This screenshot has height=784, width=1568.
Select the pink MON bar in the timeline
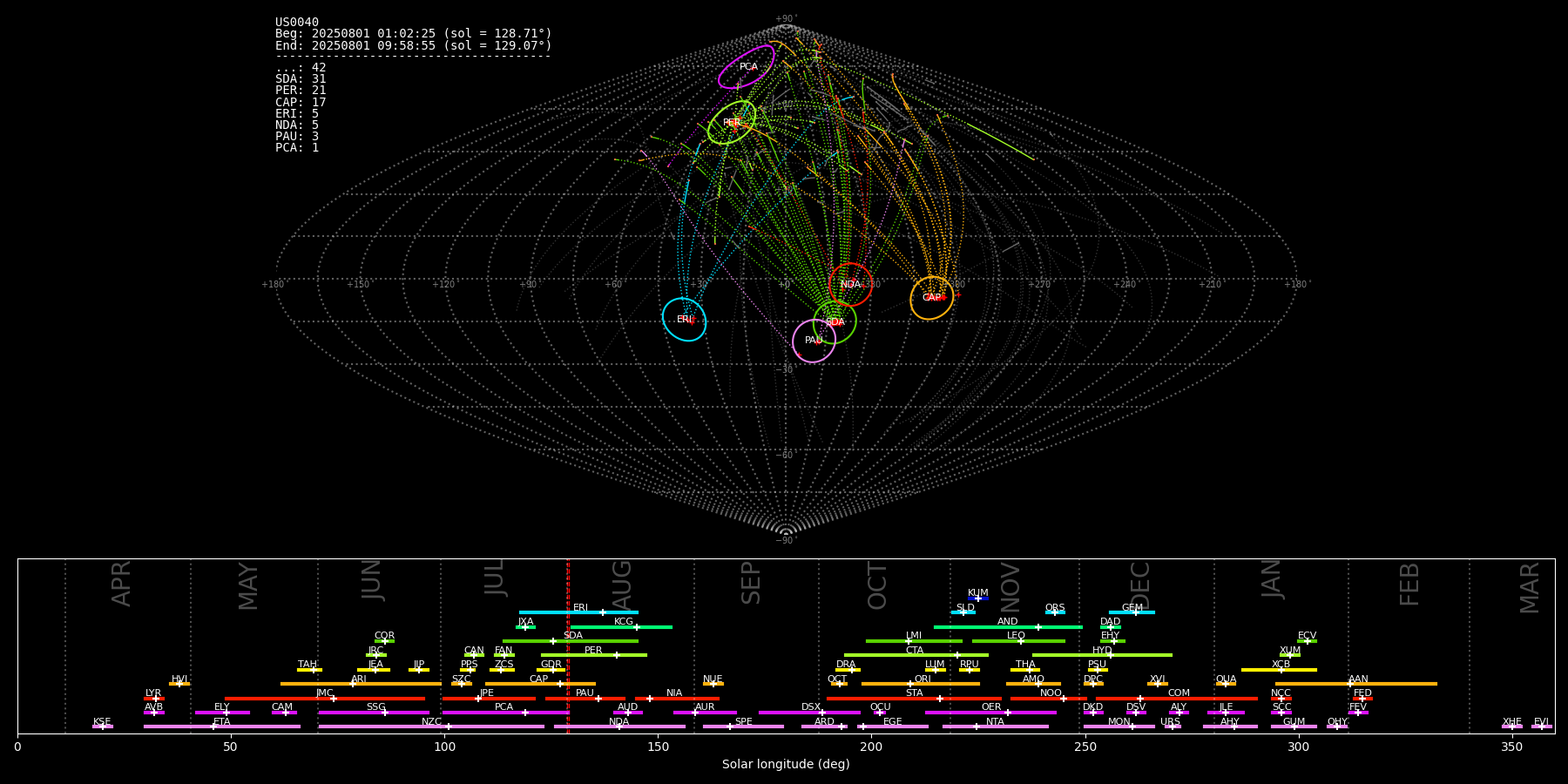[x=1119, y=727]
